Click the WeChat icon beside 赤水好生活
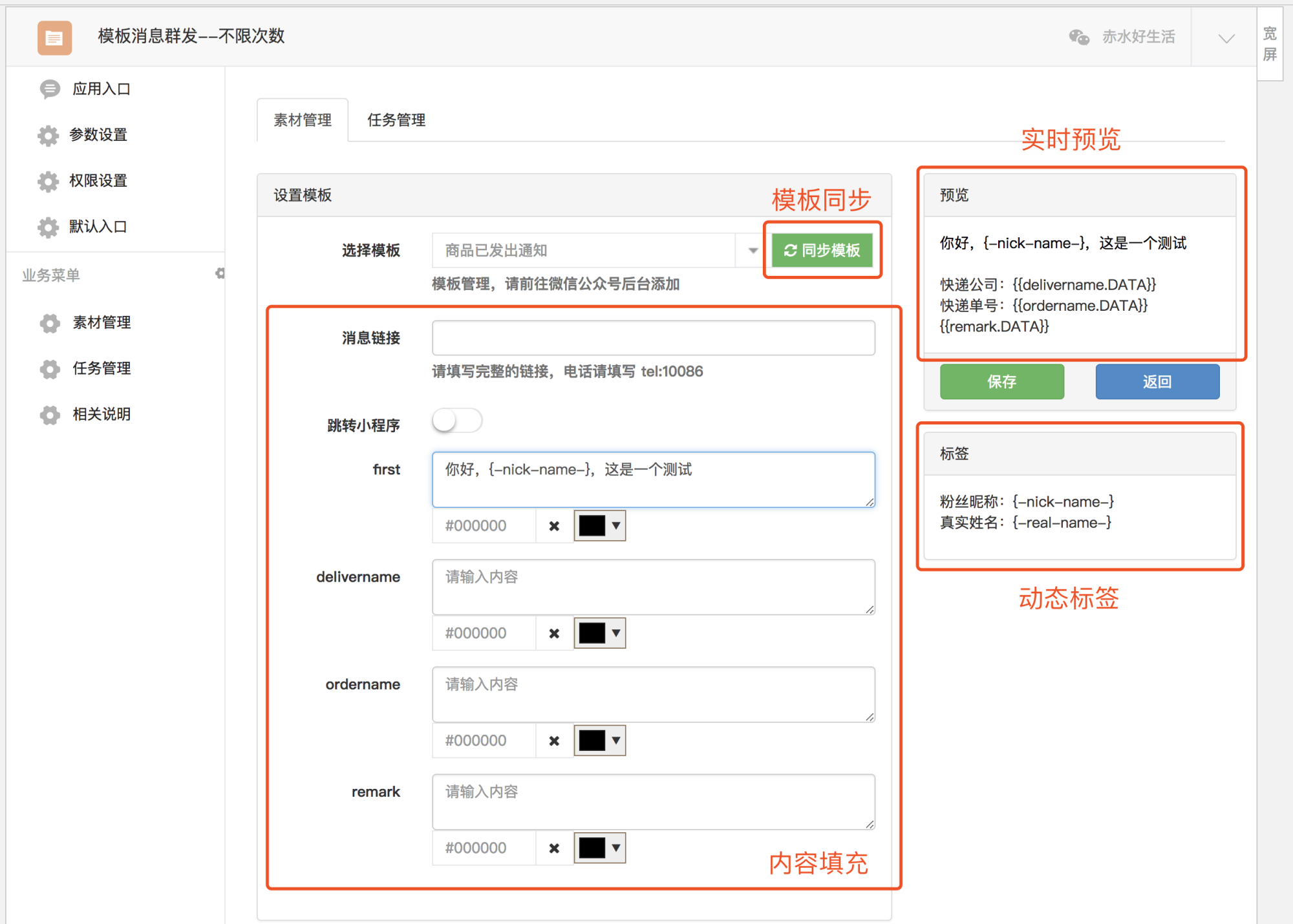Image resolution: width=1293 pixels, height=924 pixels. click(1079, 37)
